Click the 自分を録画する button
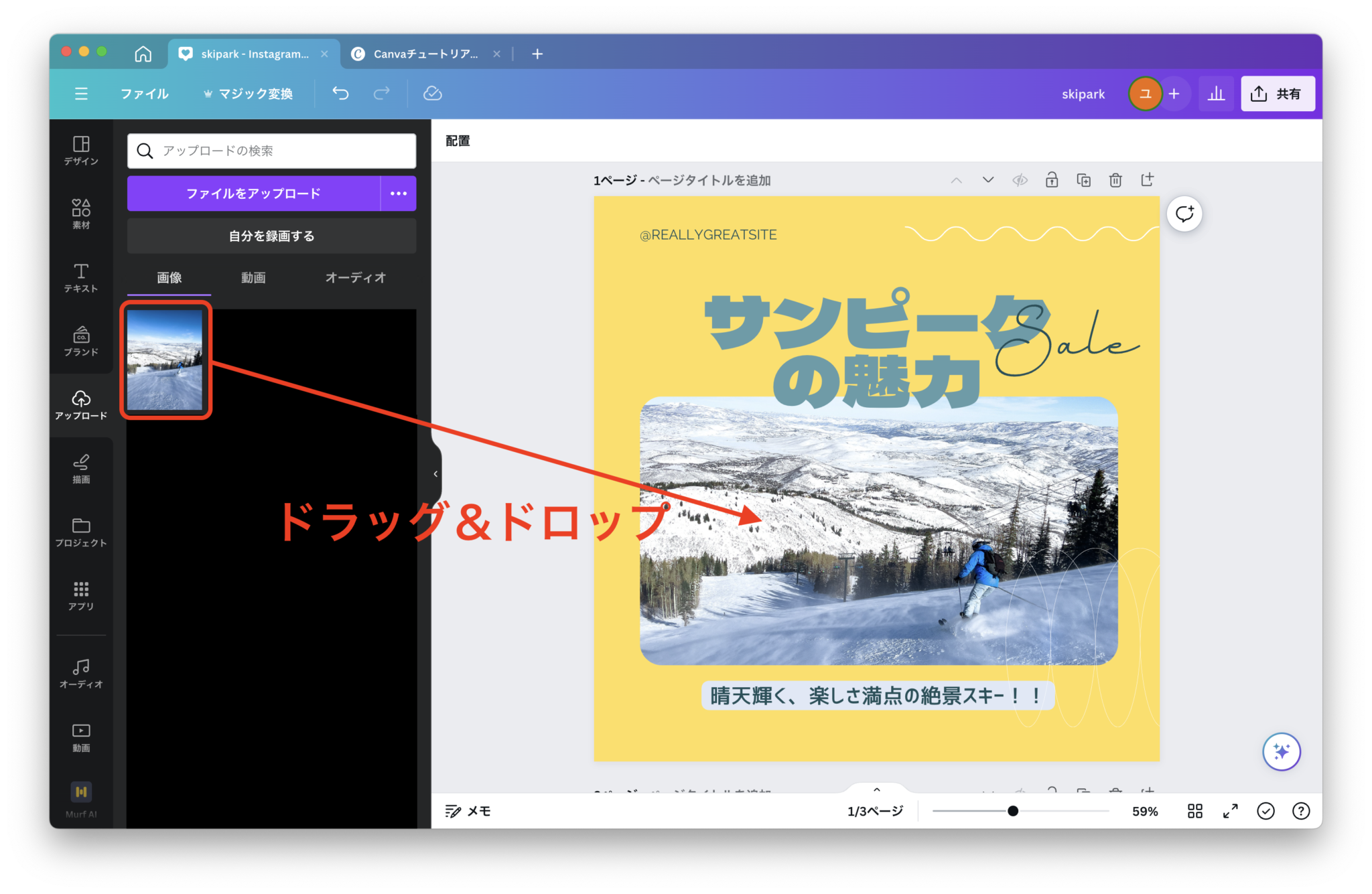1372x894 pixels. click(x=271, y=236)
